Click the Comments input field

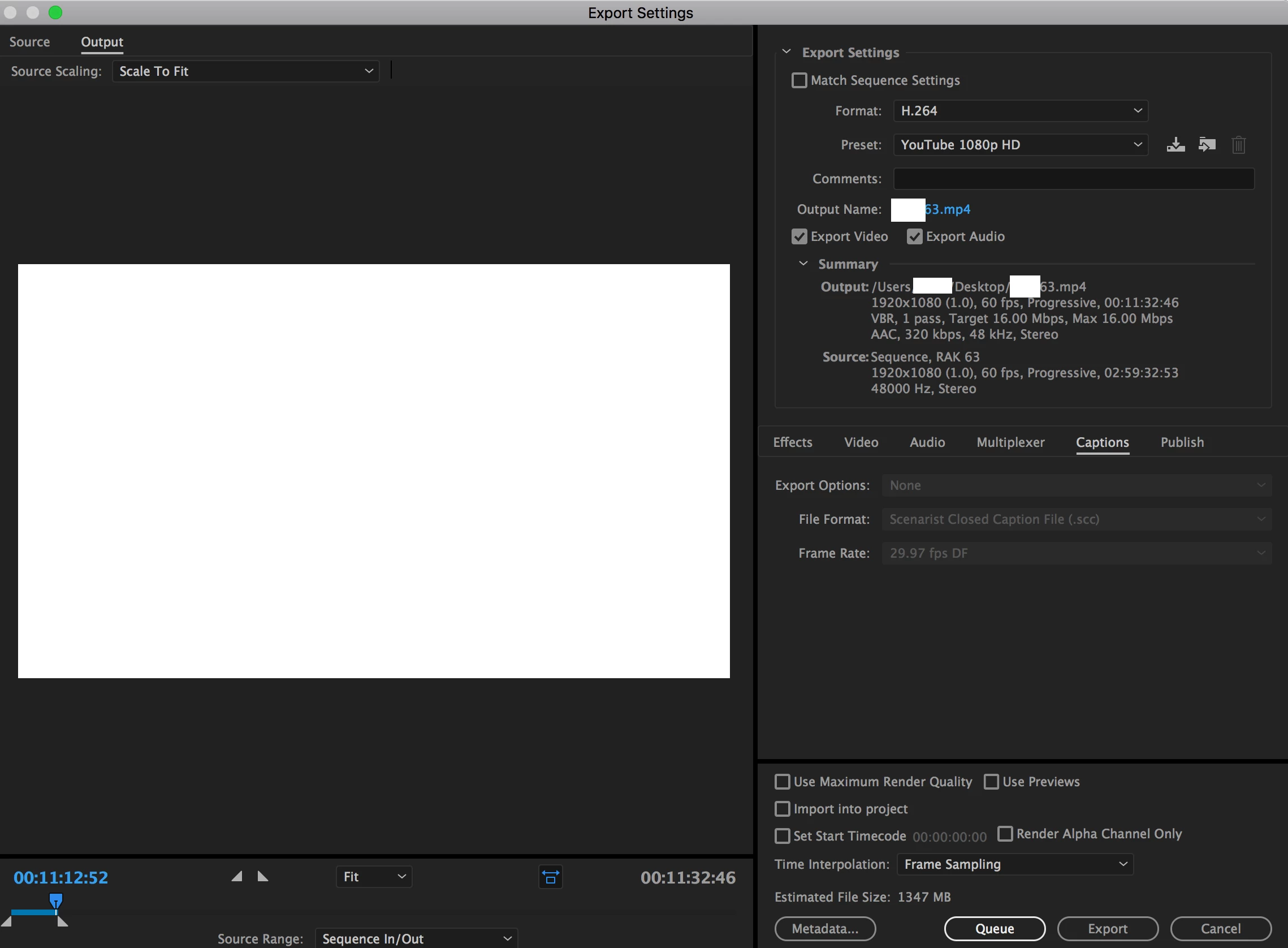point(1073,179)
